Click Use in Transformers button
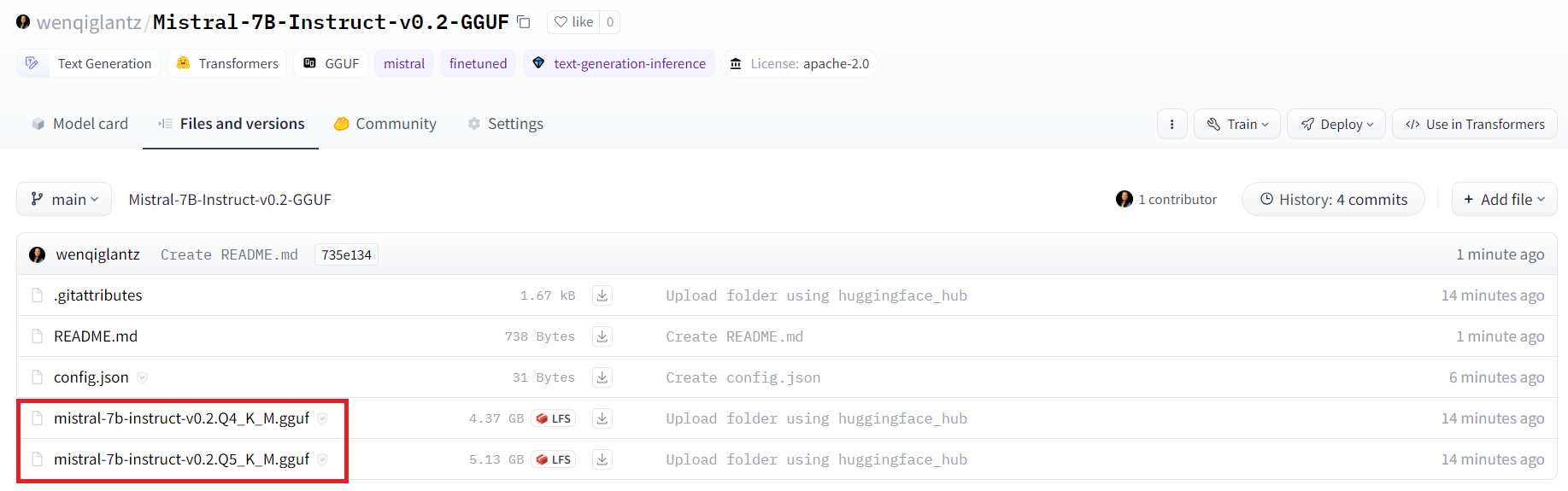Image resolution: width=1568 pixels, height=491 pixels. pos(1475,125)
